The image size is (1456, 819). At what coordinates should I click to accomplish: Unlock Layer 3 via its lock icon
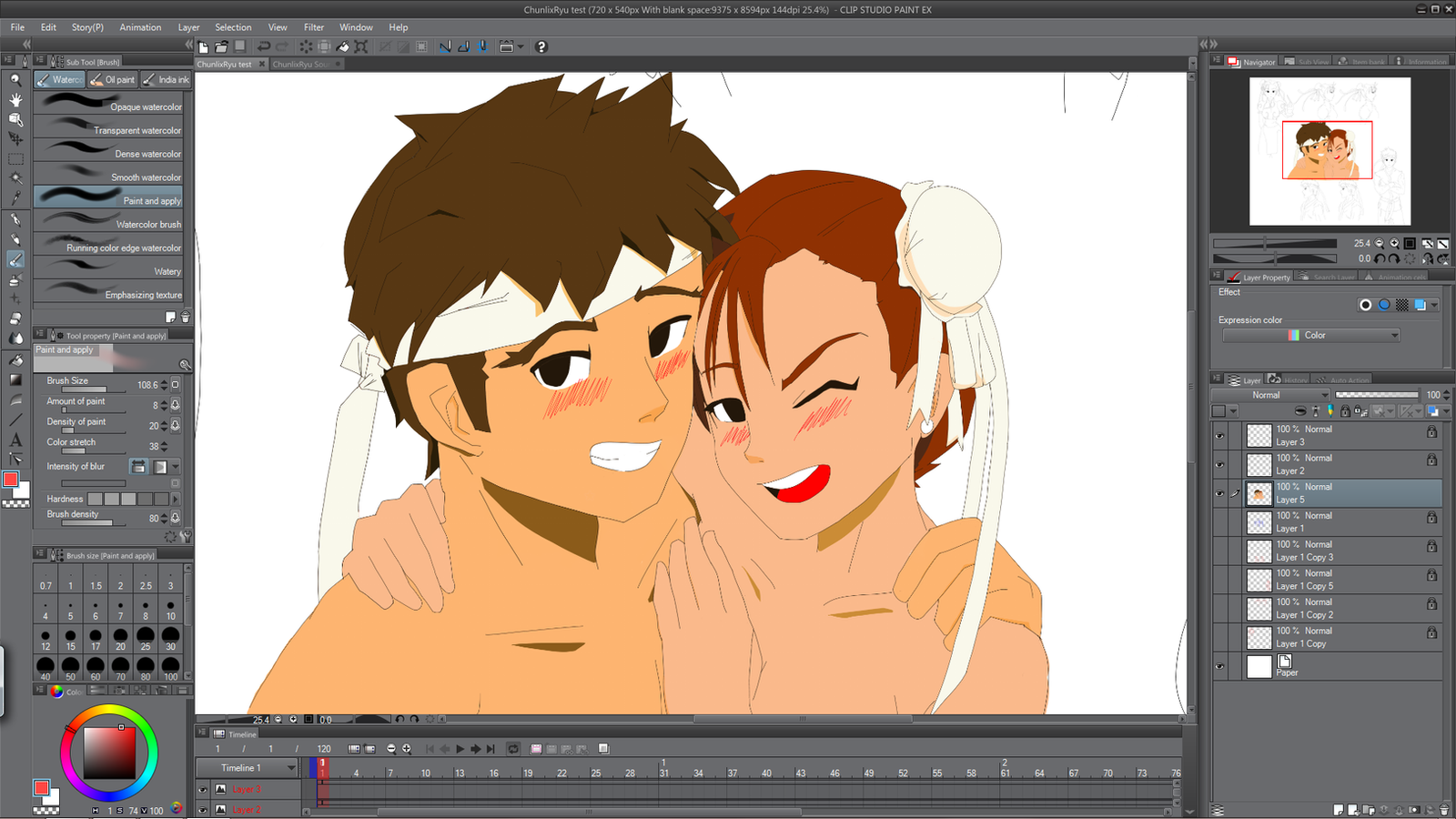1431,432
